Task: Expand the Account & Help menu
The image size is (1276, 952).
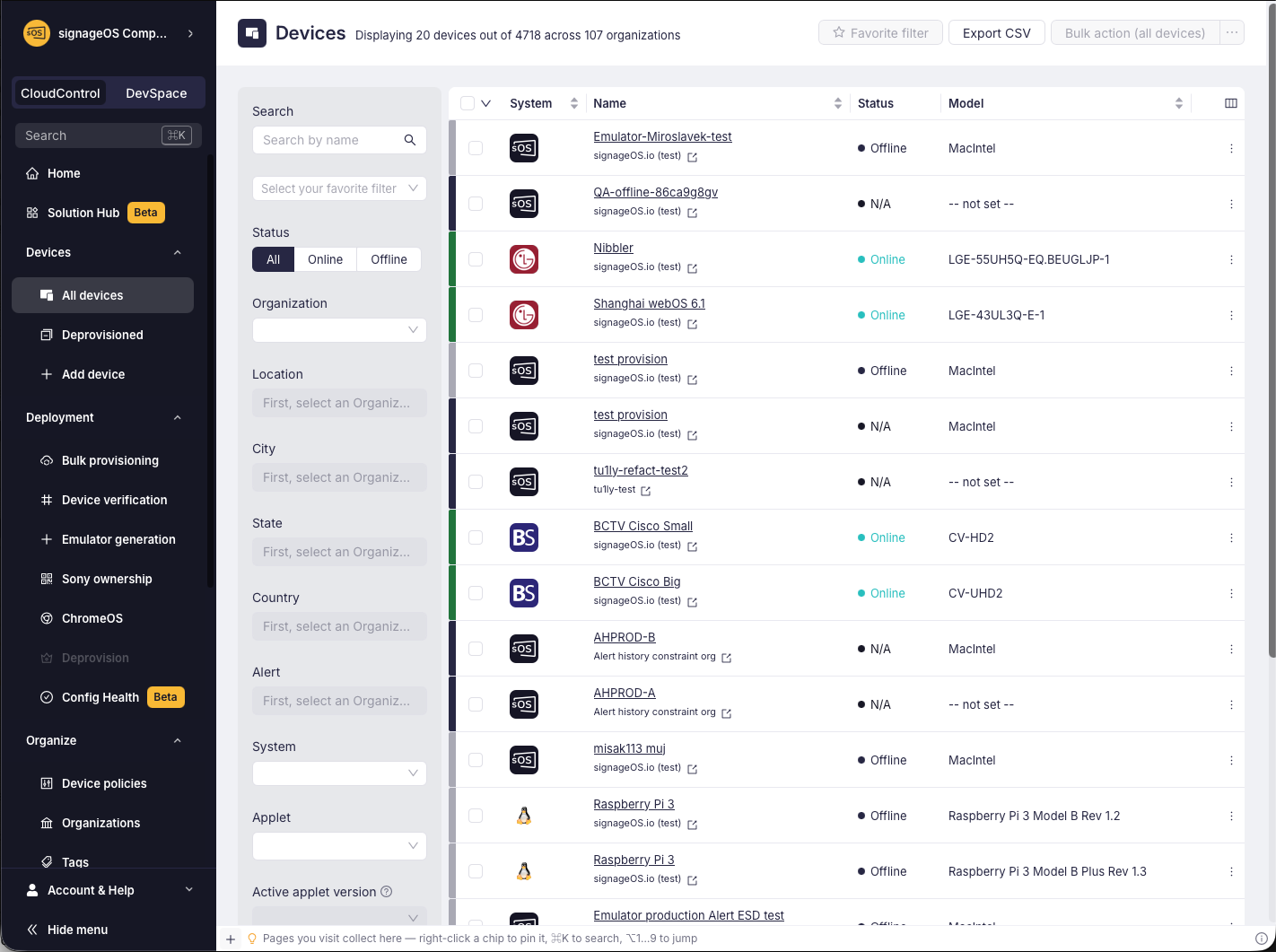Action: click(x=108, y=890)
